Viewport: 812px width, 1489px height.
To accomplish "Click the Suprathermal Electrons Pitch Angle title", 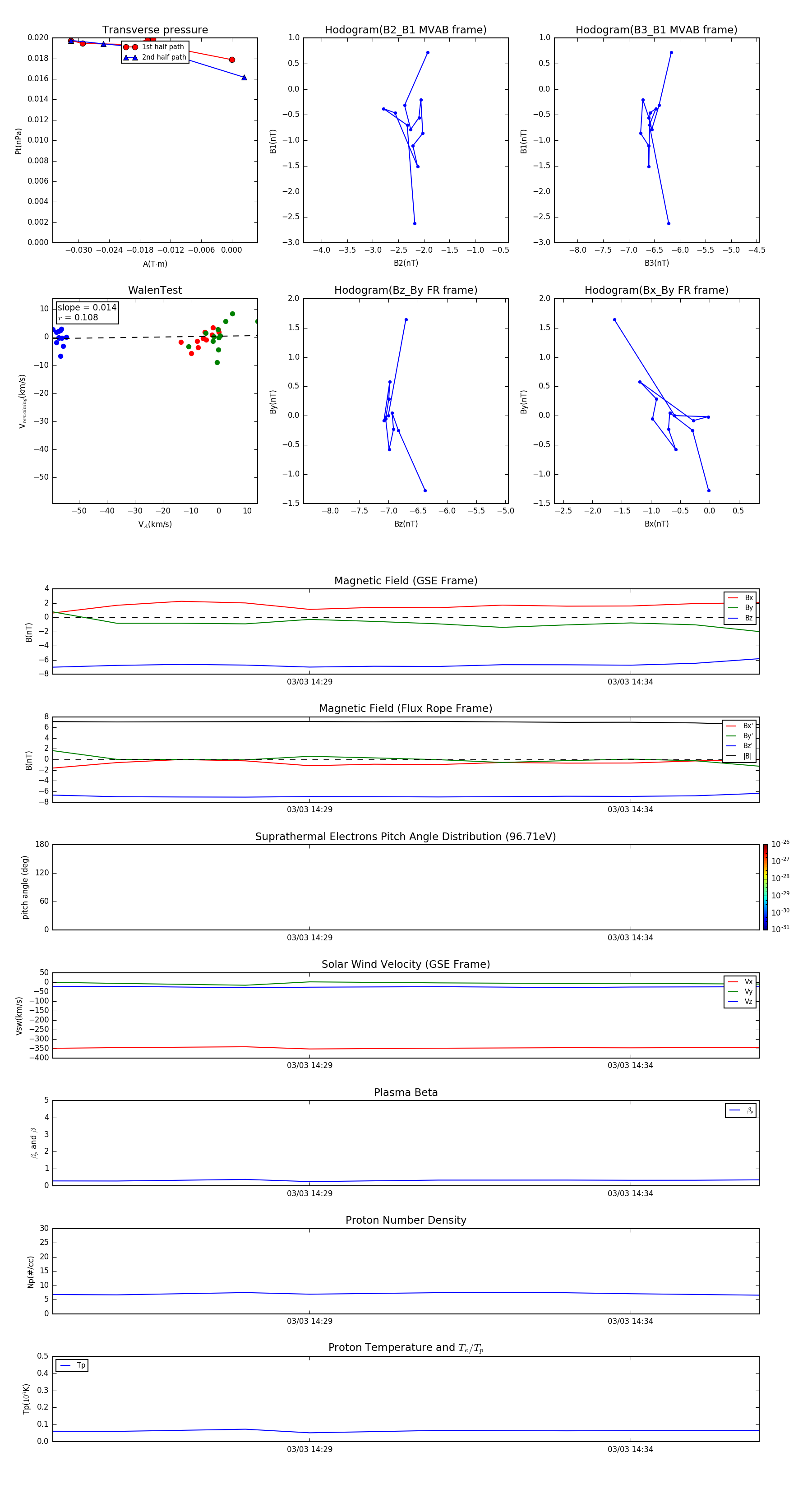I will pyautogui.click(x=406, y=837).
